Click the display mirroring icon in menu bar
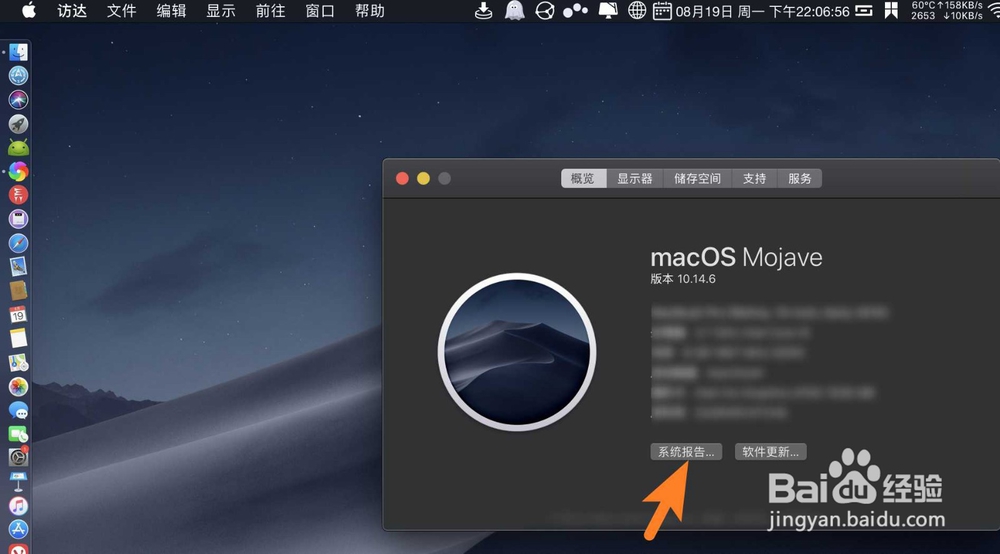The height and width of the screenshot is (554, 1000). point(608,11)
